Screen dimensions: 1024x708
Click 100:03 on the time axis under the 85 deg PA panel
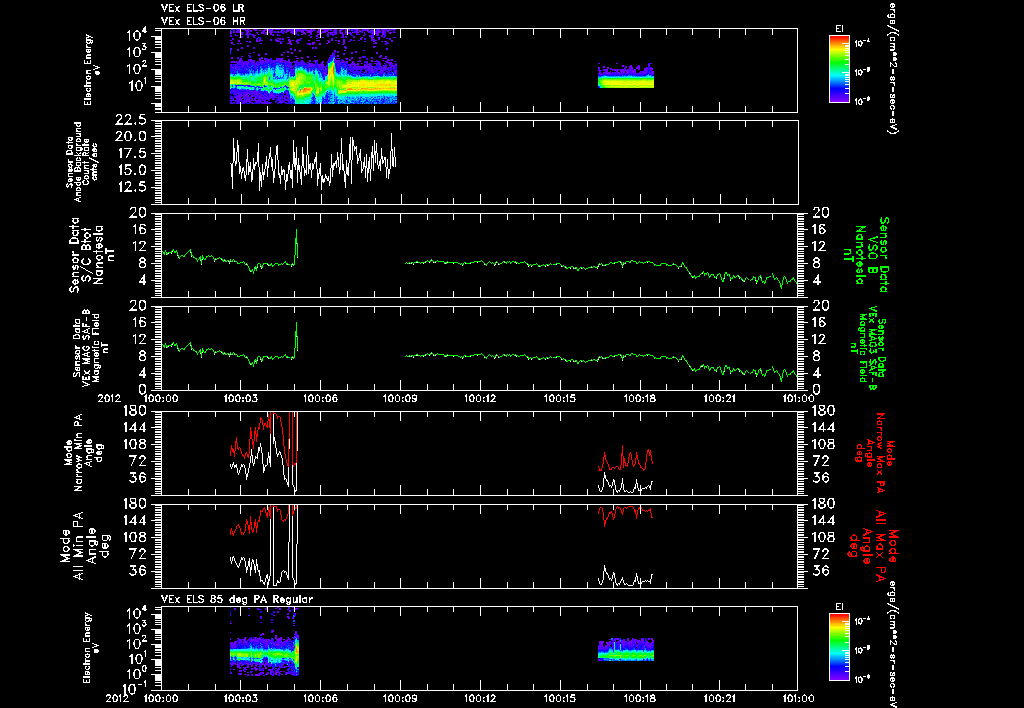[x=240, y=698]
